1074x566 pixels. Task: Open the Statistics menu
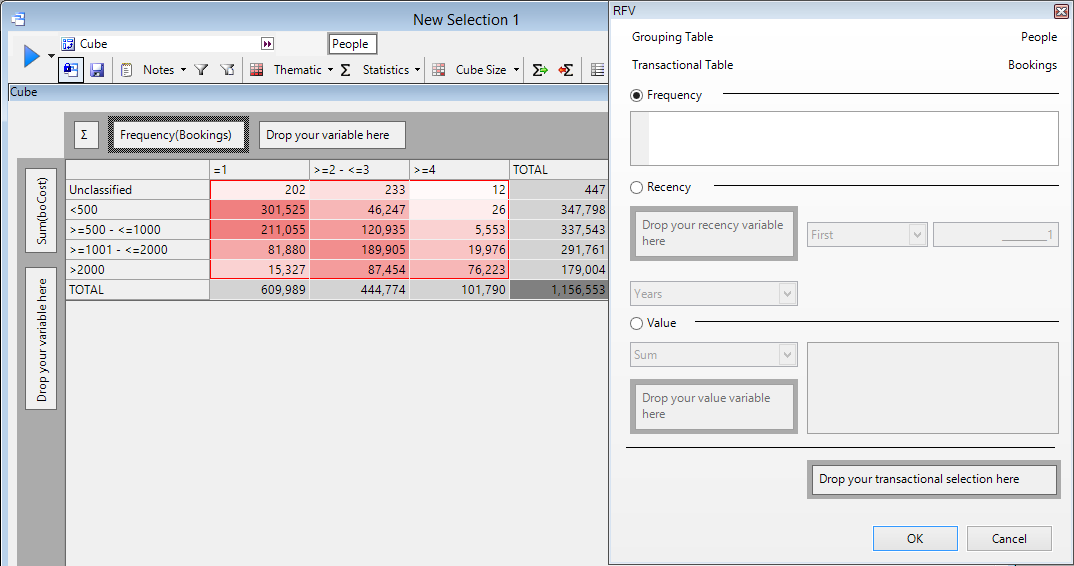pyautogui.click(x=386, y=70)
